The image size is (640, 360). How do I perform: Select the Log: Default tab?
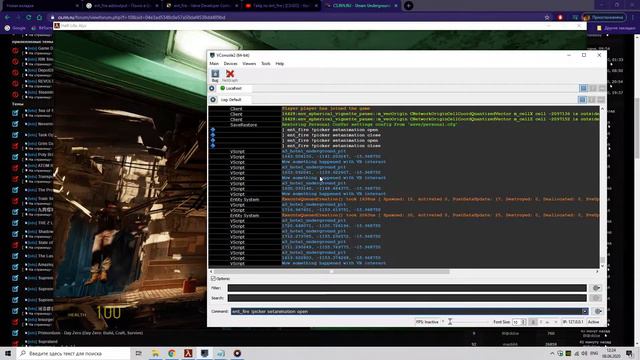(x=231, y=100)
